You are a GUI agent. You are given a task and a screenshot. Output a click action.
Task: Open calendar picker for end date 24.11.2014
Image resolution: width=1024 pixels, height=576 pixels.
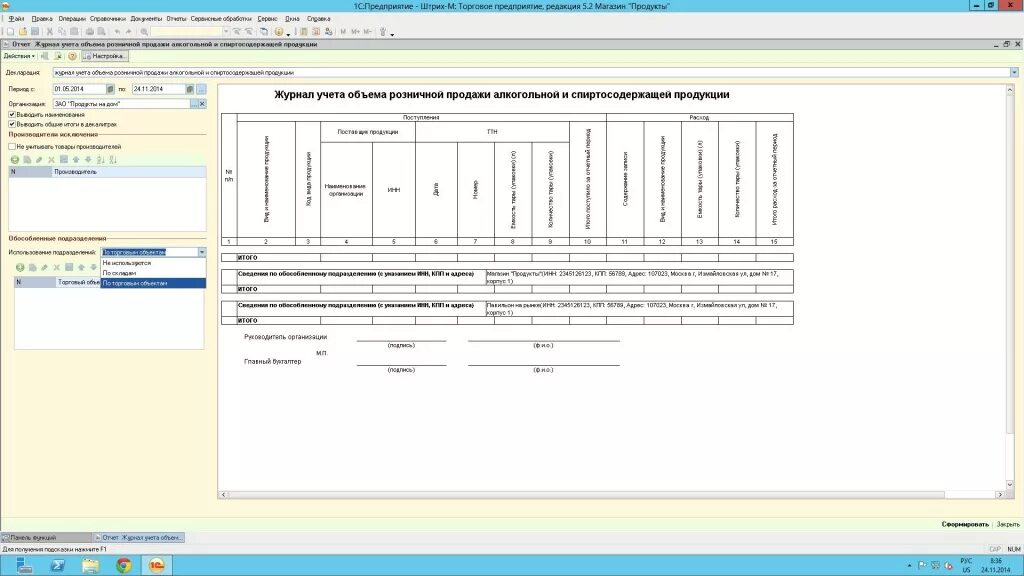190,89
